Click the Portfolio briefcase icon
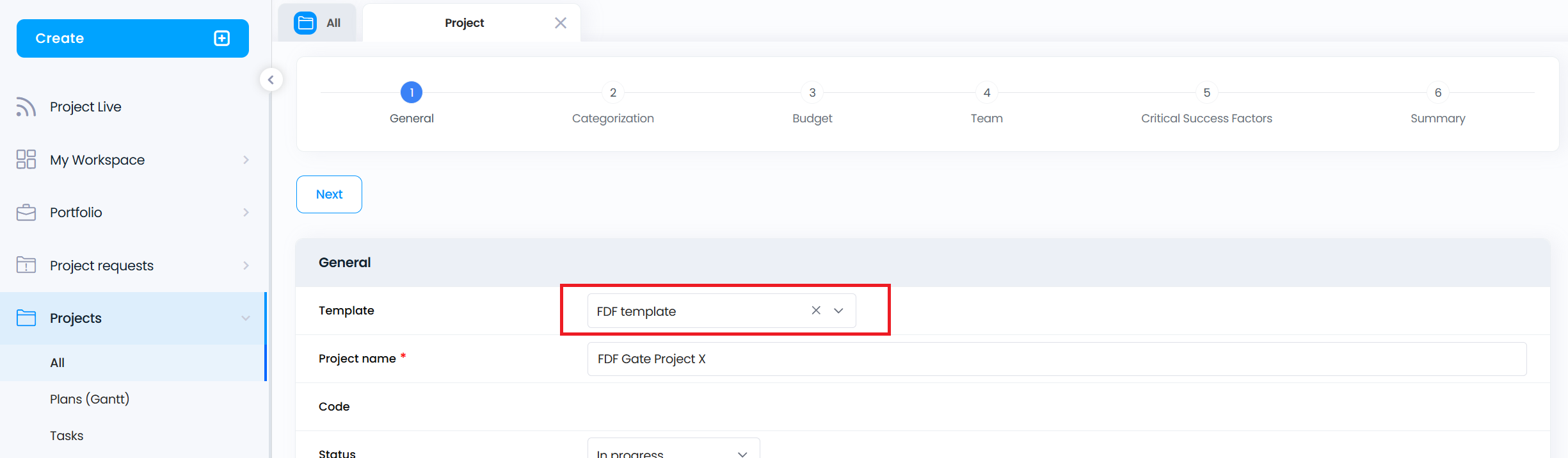 pos(26,213)
